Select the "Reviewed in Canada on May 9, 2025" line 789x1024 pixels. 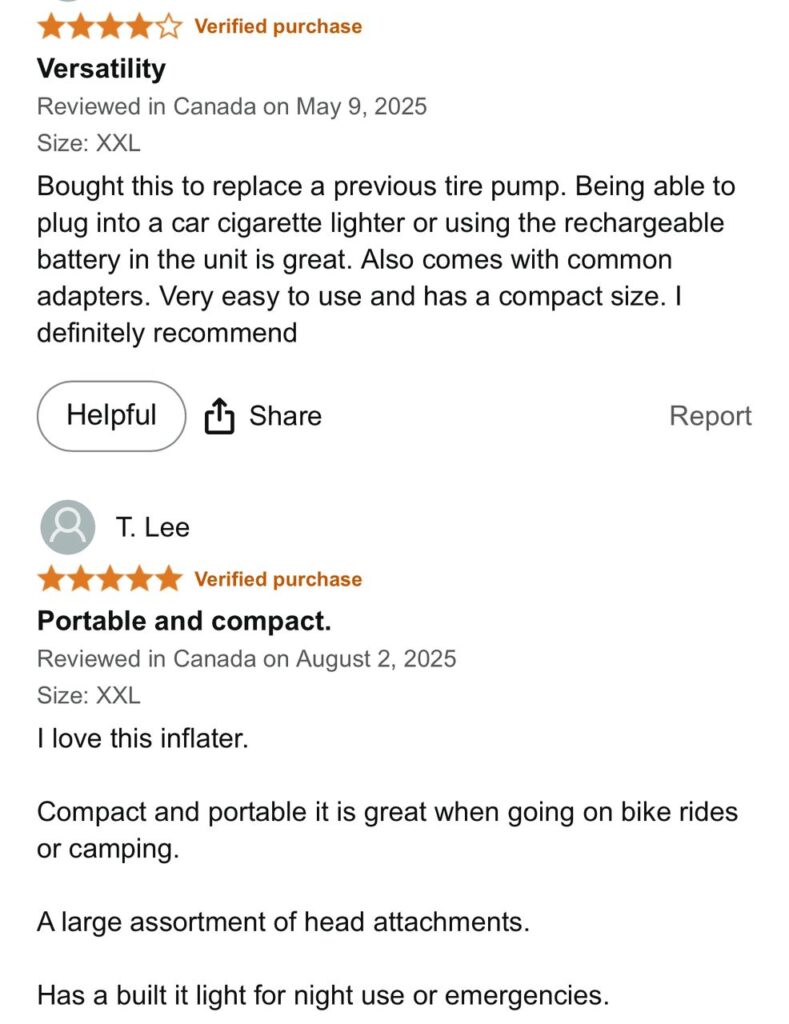(x=232, y=106)
